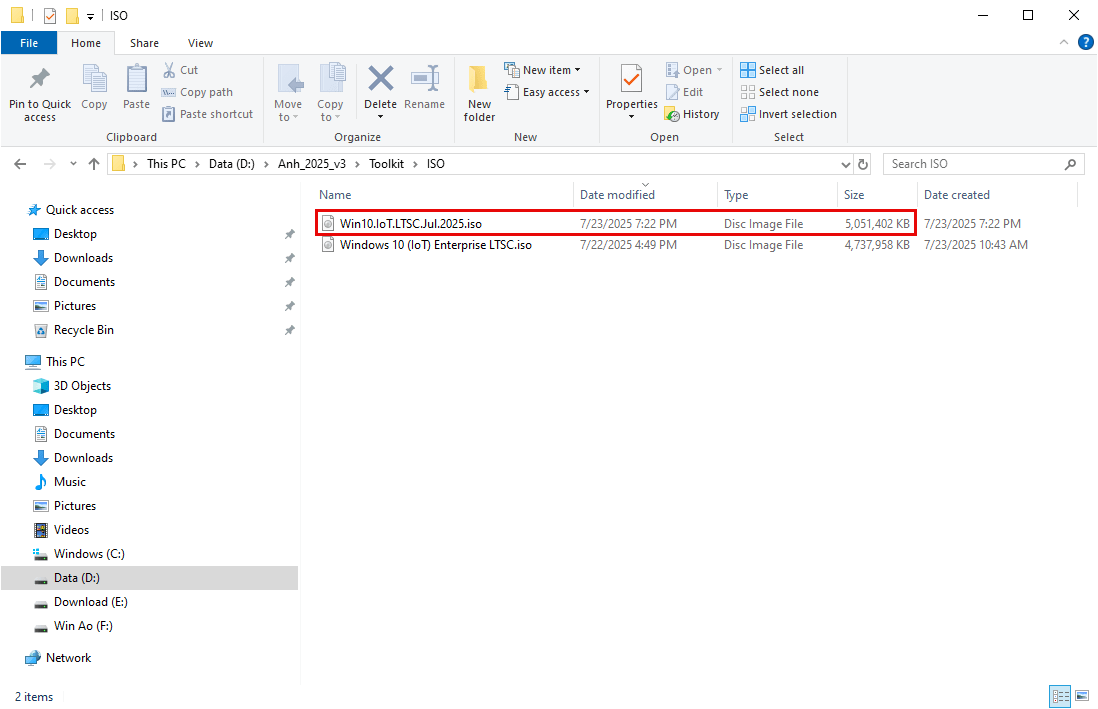Click the Edit ribbon command

click(684, 92)
